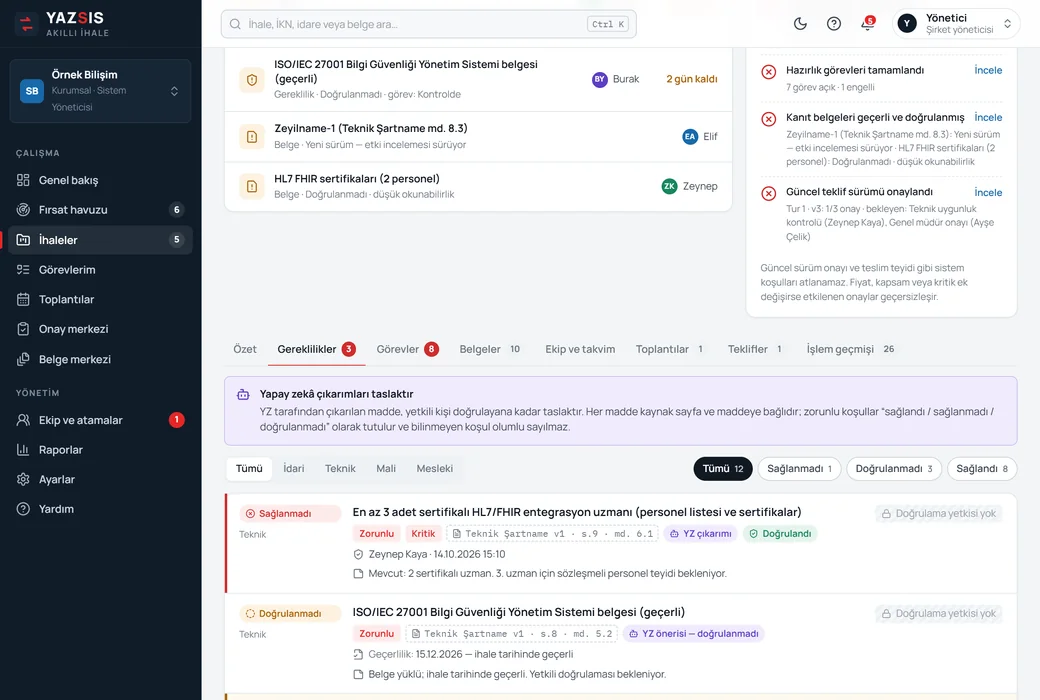Filter by Sağlanmadı 1 status
The image size is (1040, 700).
(799, 468)
